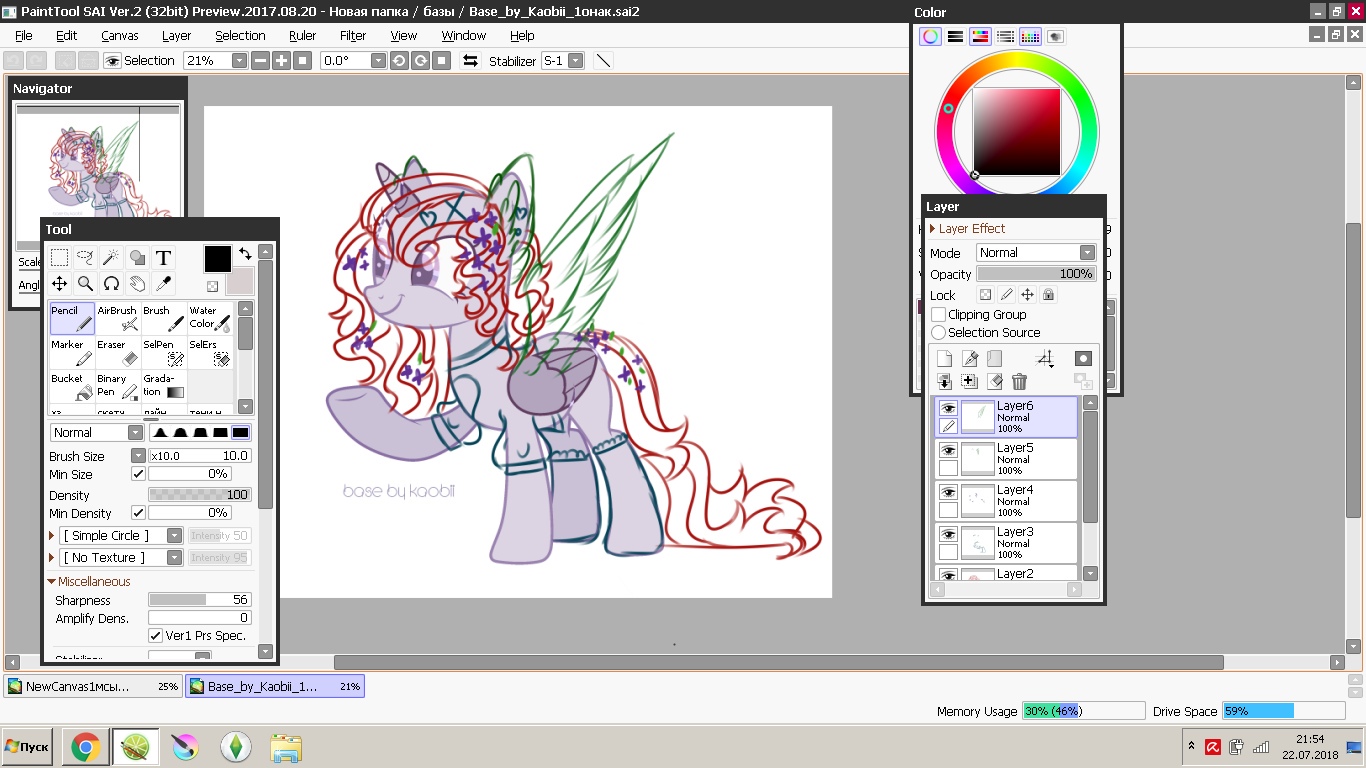Expand the Layer Effect section

click(933, 229)
